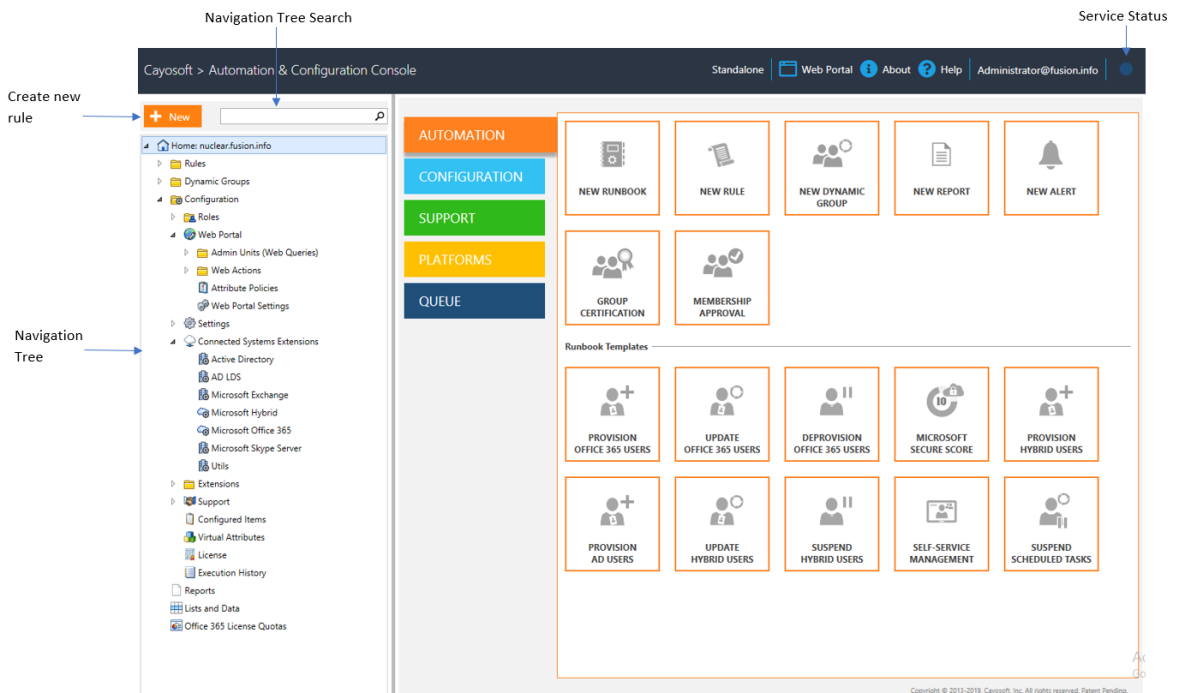The image size is (1185, 693).
Task: Select the Microsoft Secure Score template
Action: click(x=941, y=414)
